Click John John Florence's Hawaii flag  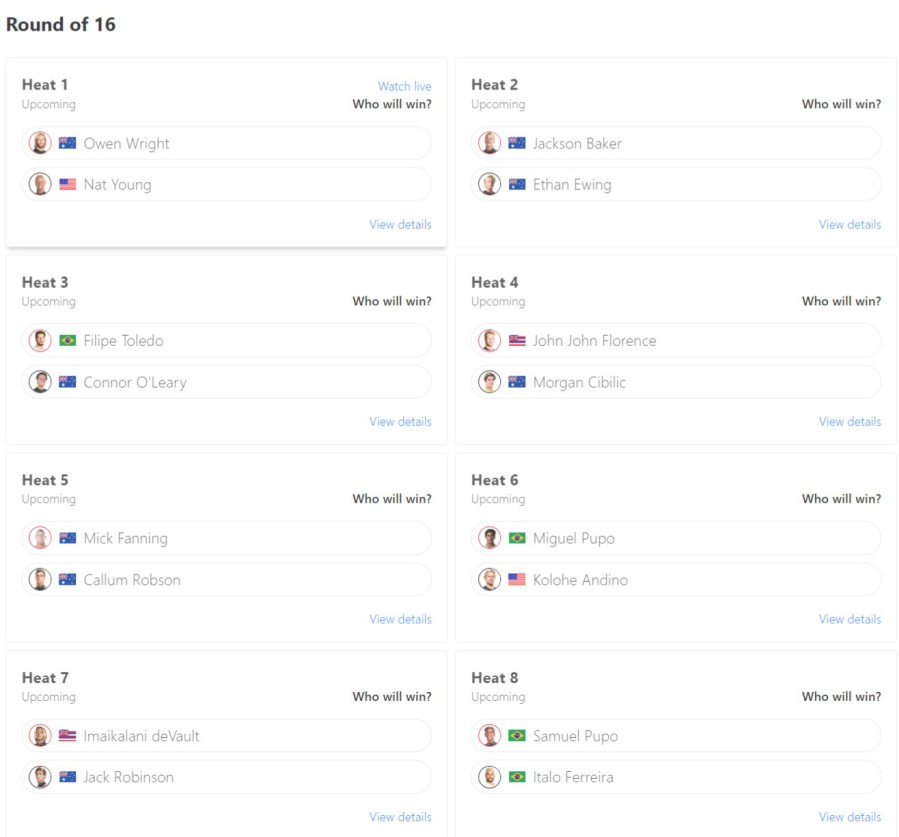point(517,341)
